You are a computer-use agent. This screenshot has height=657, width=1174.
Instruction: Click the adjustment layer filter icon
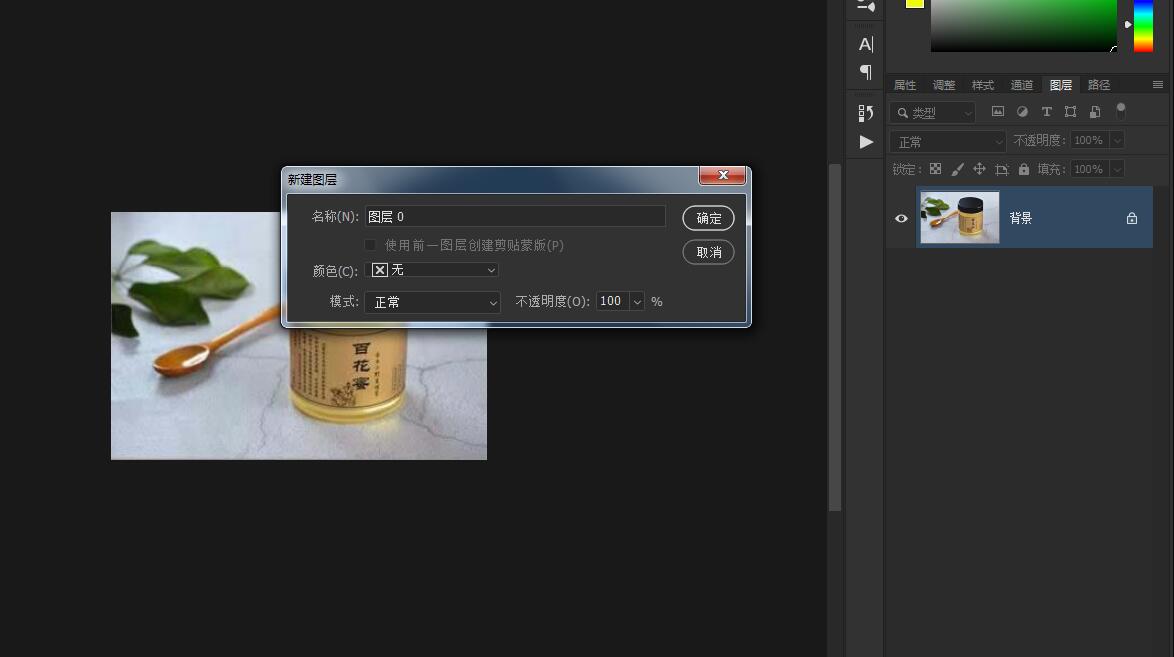1022,111
